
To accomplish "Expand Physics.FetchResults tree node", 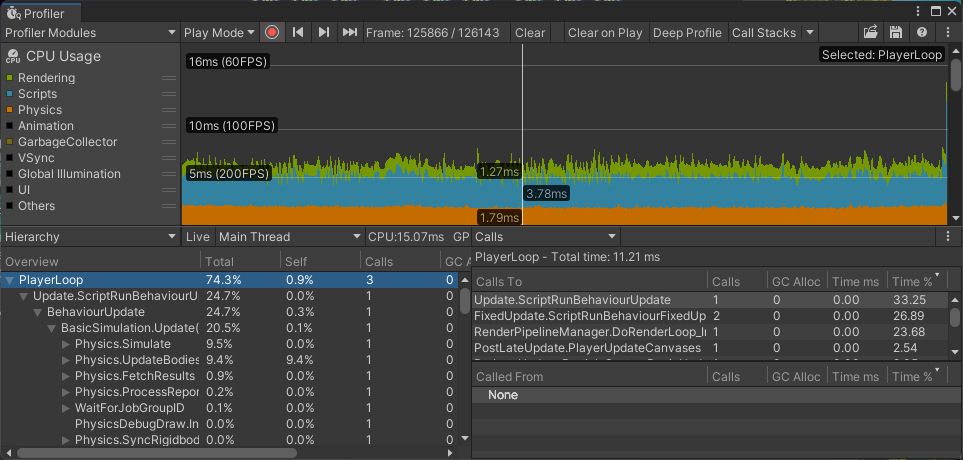I will tap(66, 376).
